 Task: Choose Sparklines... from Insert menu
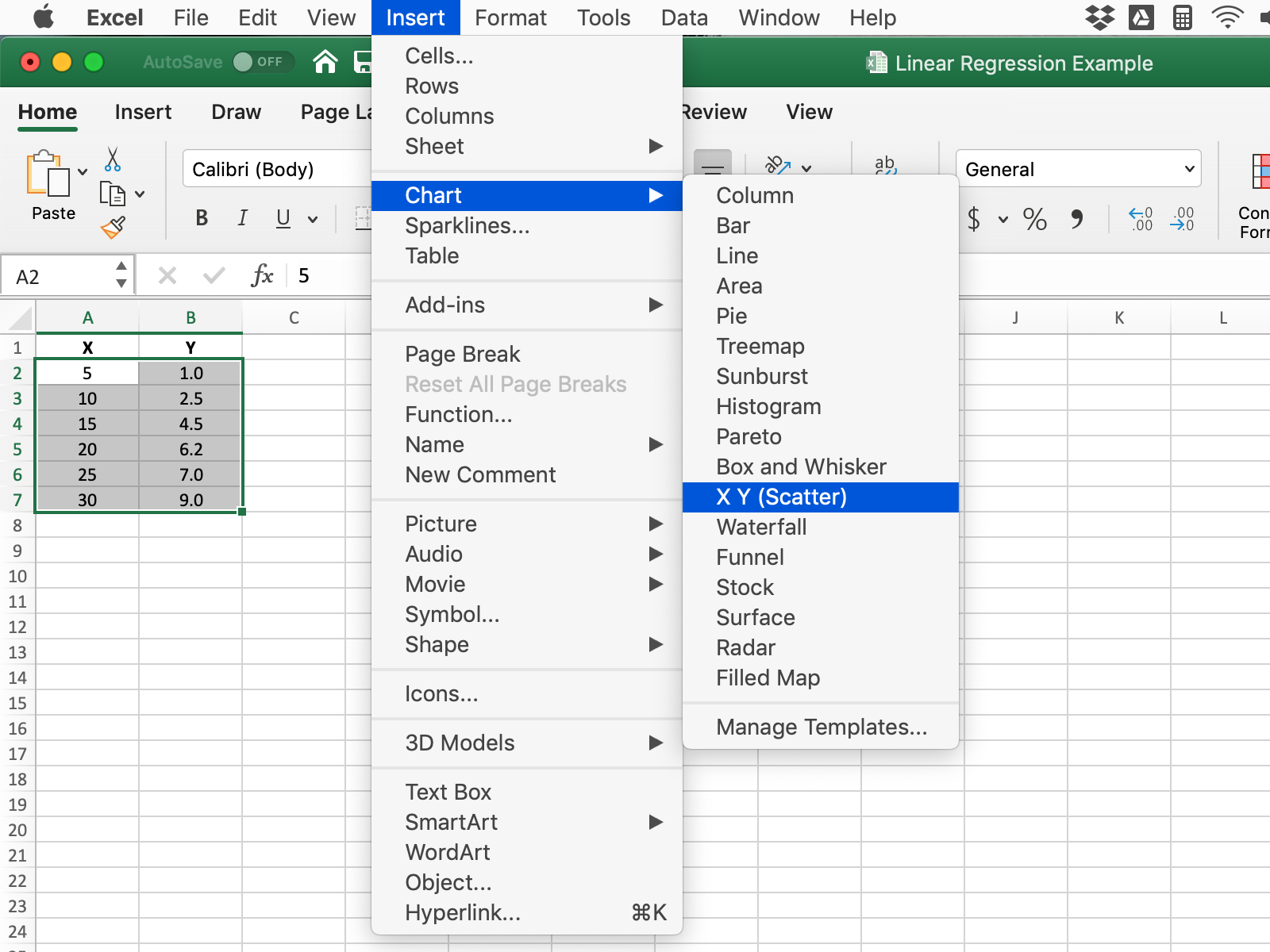click(467, 226)
